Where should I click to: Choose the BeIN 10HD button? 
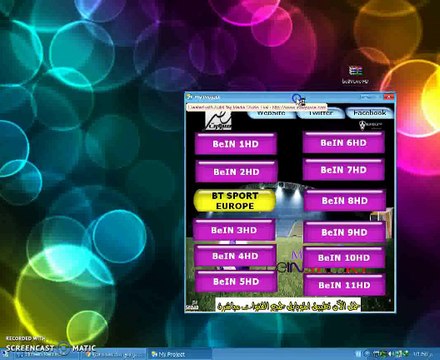(344, 257)
